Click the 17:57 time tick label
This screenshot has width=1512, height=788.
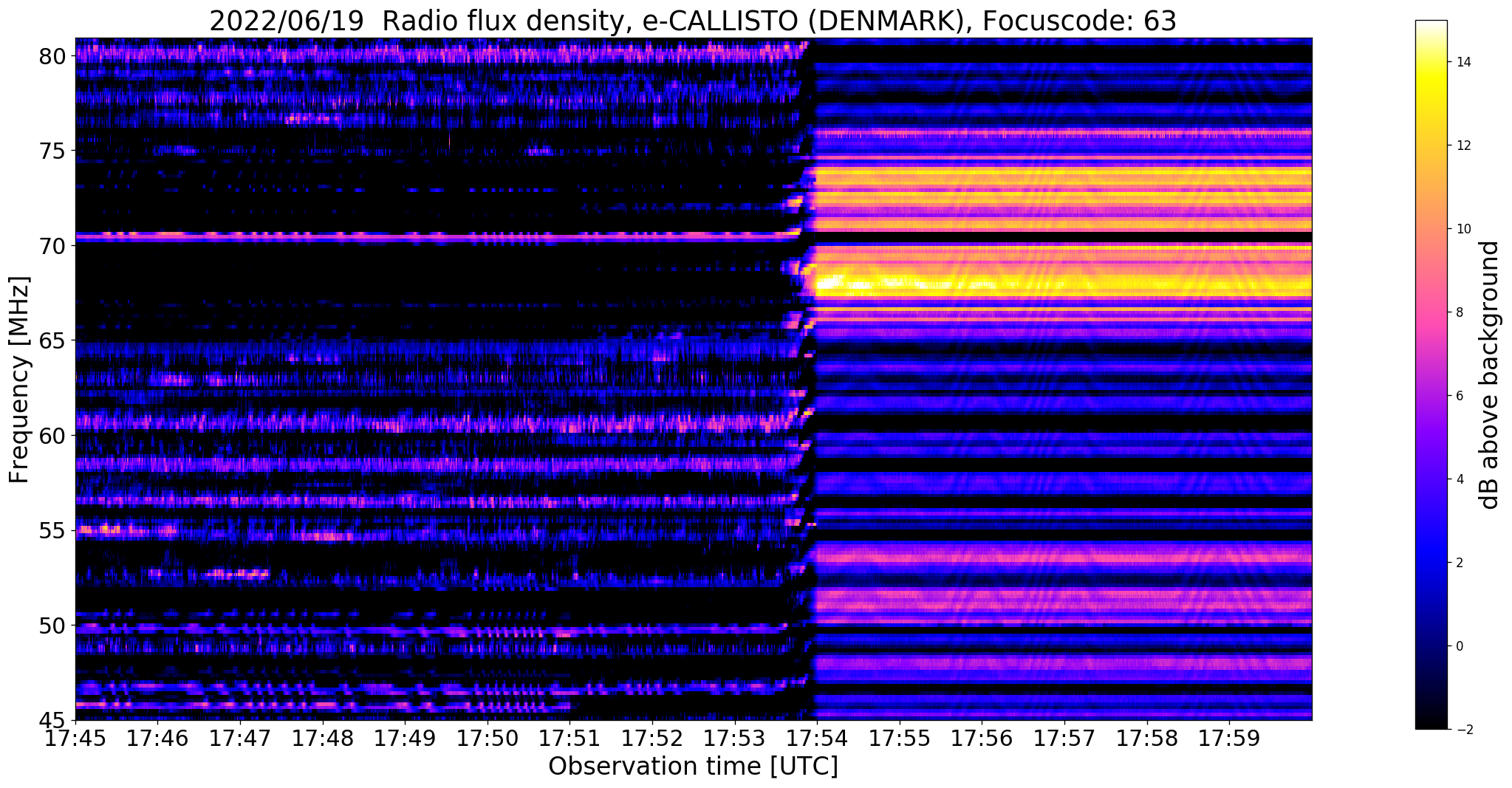click(1064, 739)
